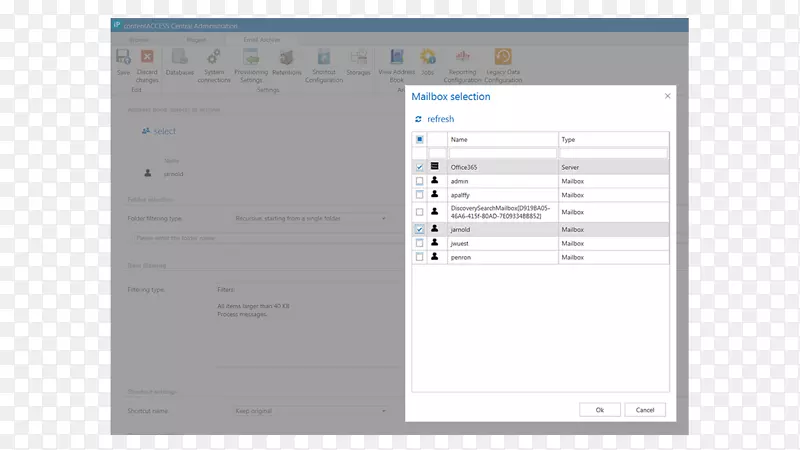This screenshot has width=800, height=450.
Task: Click the Discard changes icon
Action: [x=147, y=57]
